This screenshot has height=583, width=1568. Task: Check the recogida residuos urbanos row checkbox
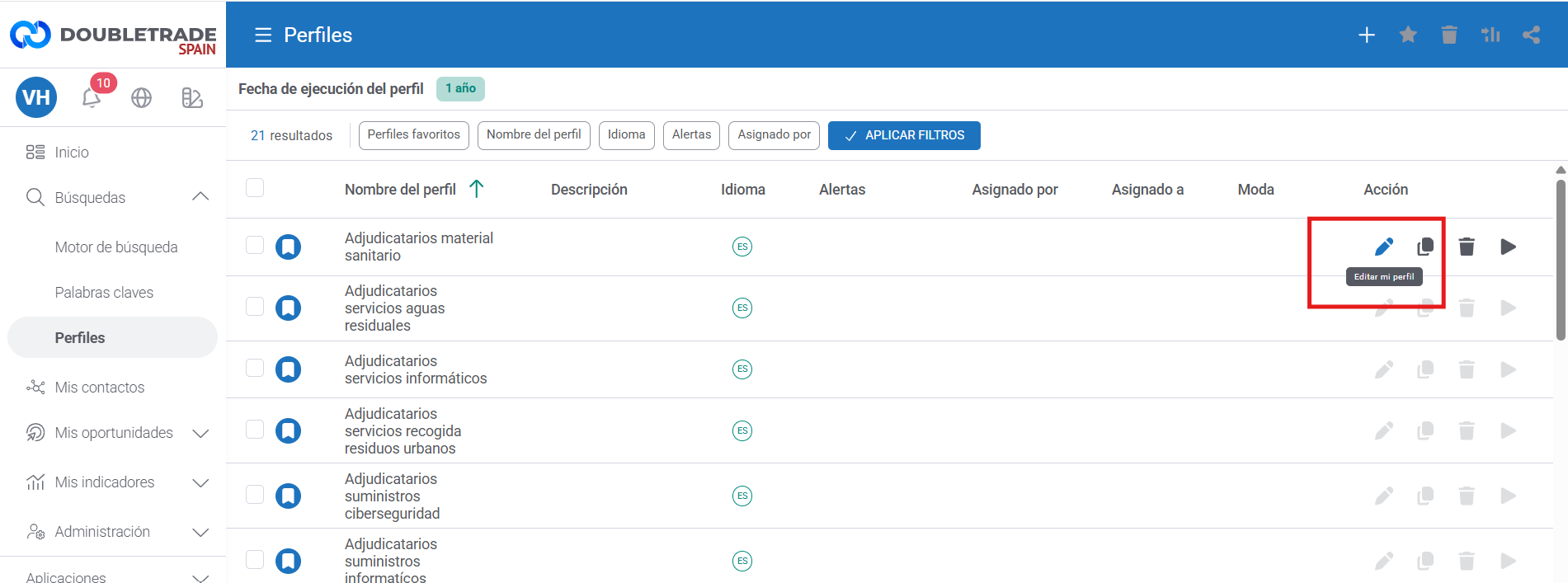click(x=255, y=429)
